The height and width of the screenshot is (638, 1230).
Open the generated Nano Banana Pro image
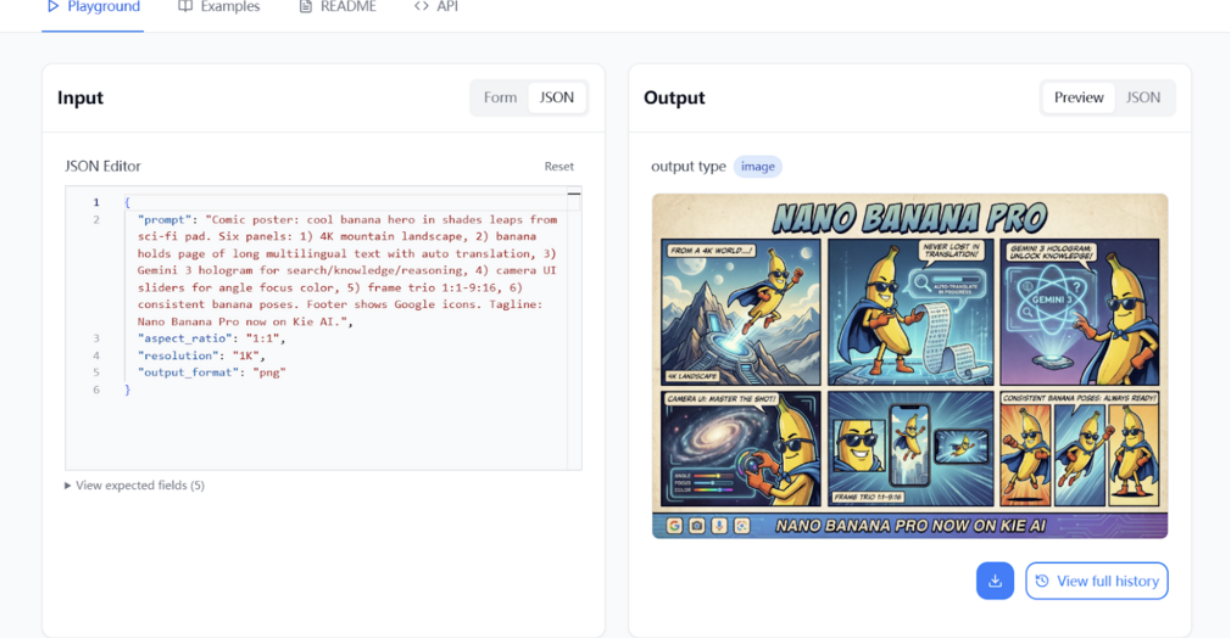[910, 366]
